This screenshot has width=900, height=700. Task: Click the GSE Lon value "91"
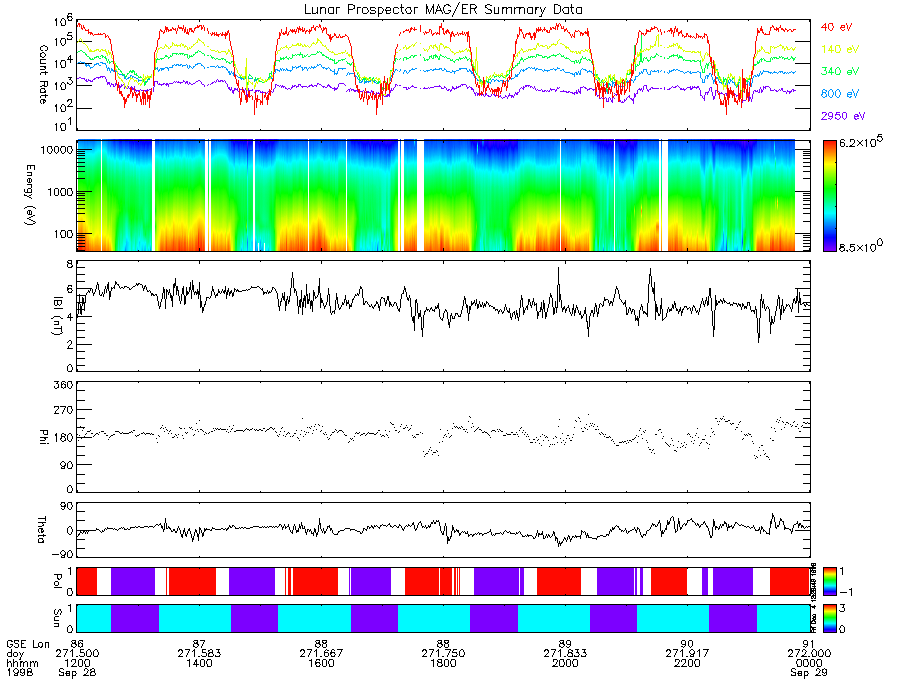coord(809,644)
